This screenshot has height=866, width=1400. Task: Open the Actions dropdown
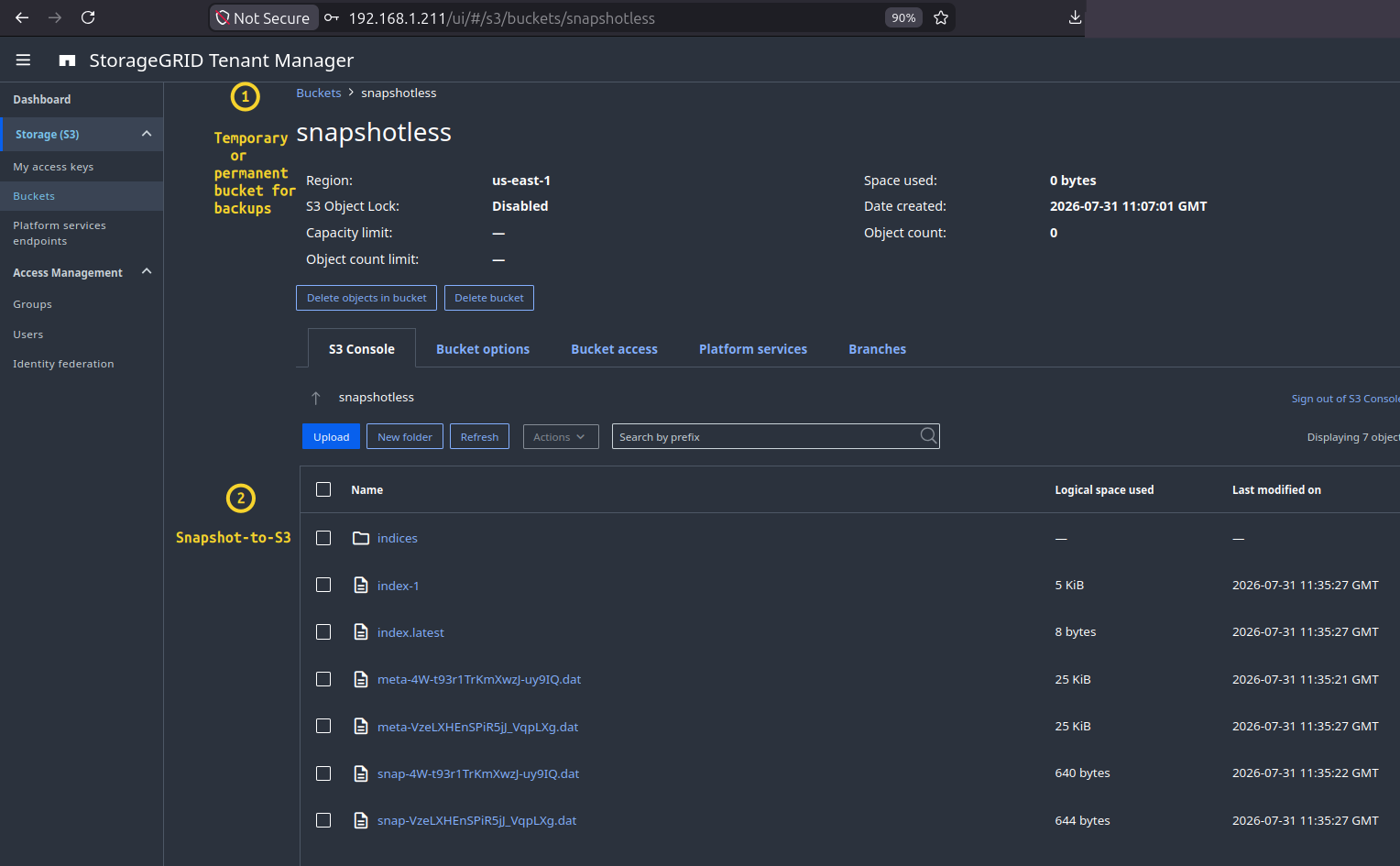560,436
